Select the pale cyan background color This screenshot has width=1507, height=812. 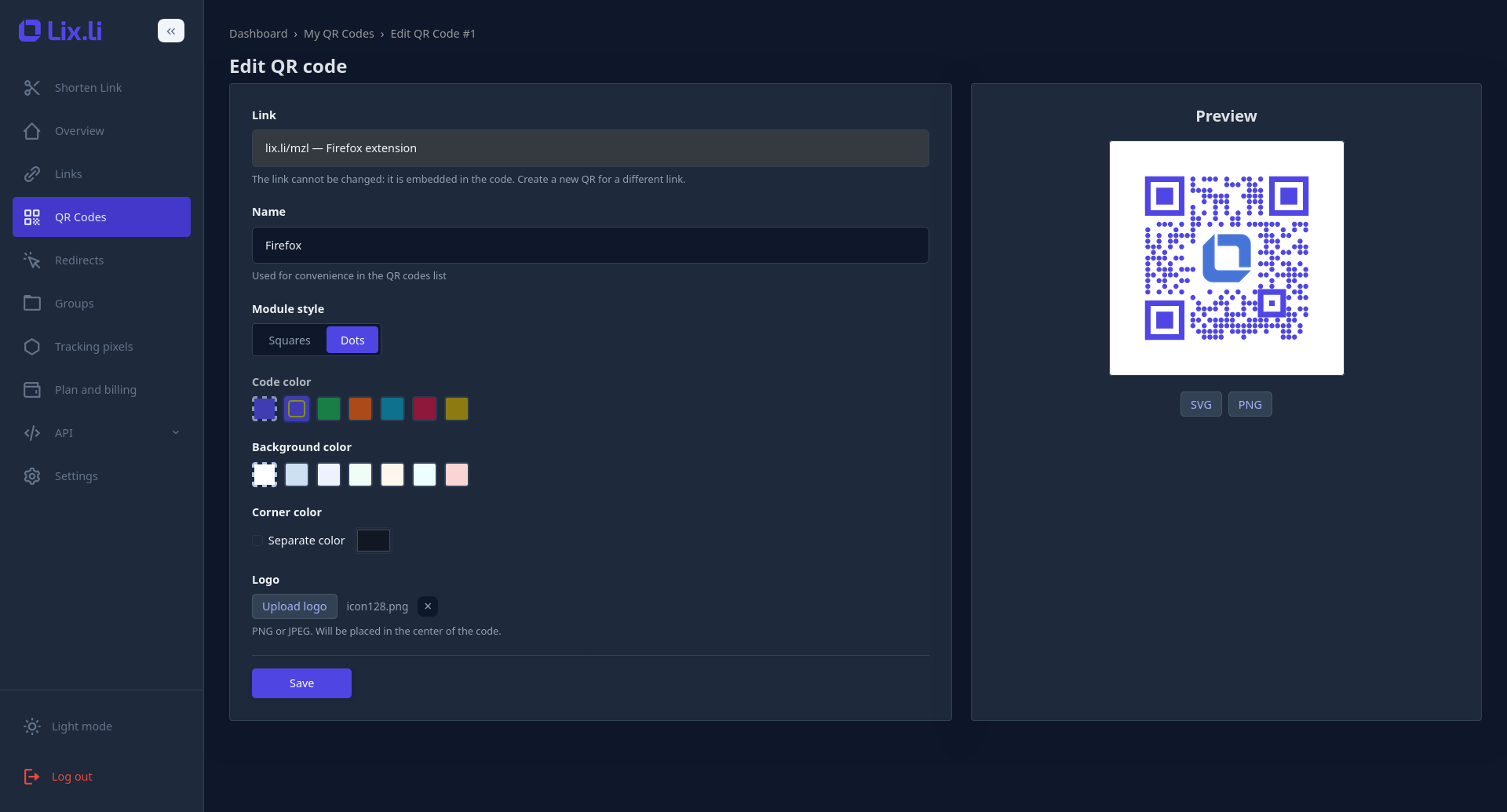pos(425,475)
